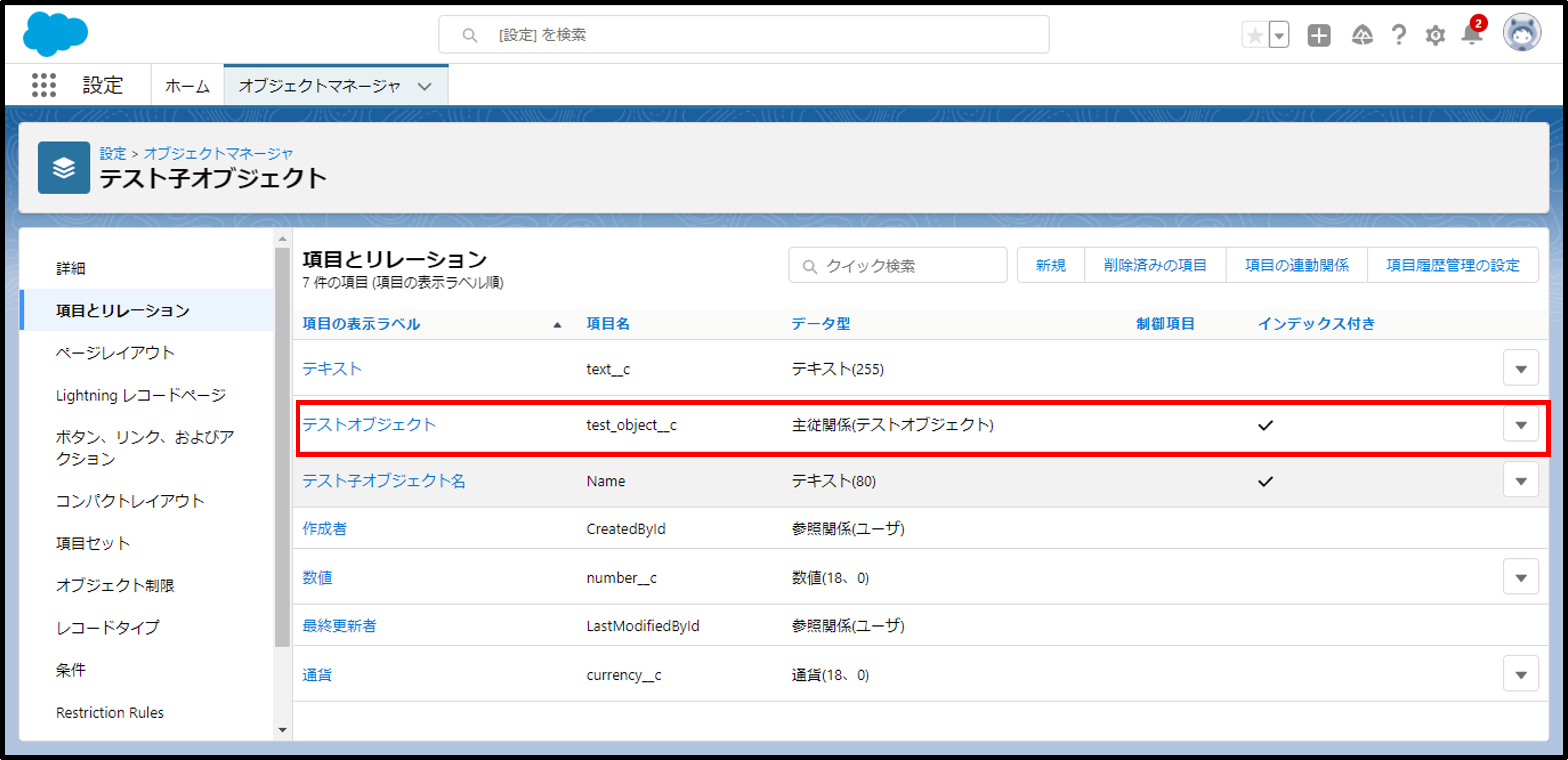Image resolution: width=1568 pixels, height=760 pixels.
Task: Expand the Object Manager tab chevron
Action: click(x=425, y=86)
